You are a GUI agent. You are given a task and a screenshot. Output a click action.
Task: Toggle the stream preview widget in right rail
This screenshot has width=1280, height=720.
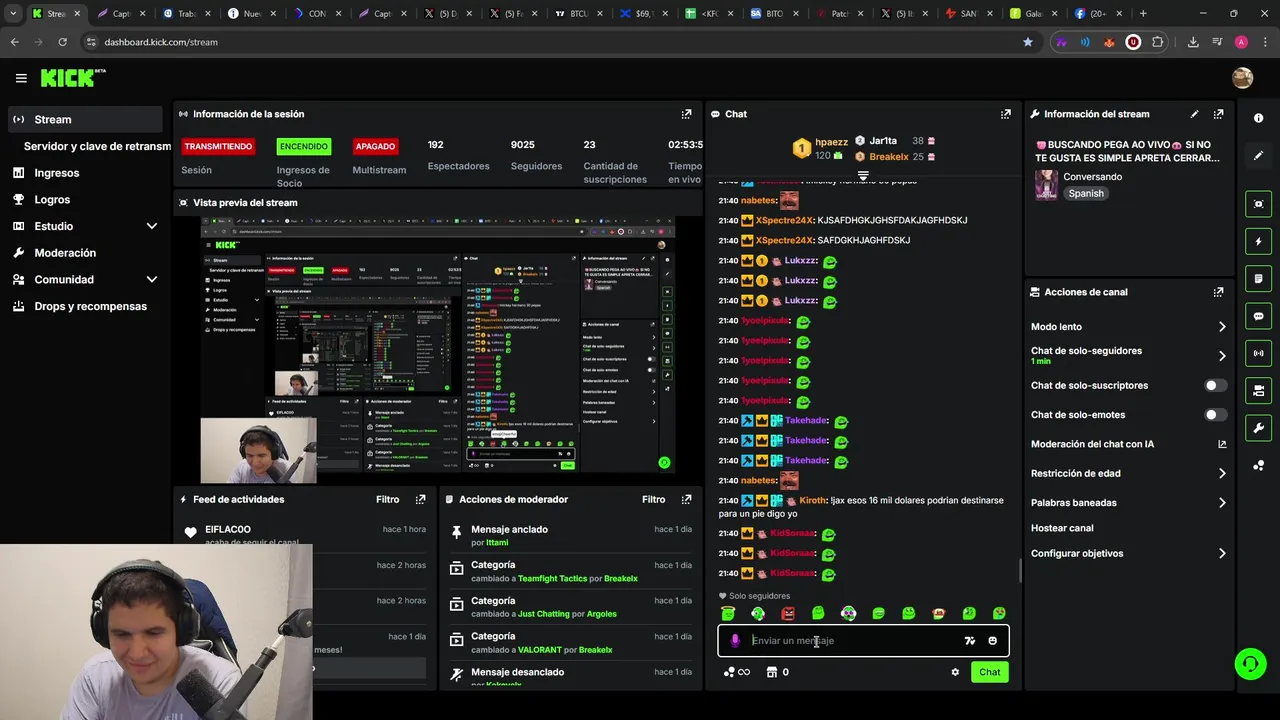pos(1258,204)
